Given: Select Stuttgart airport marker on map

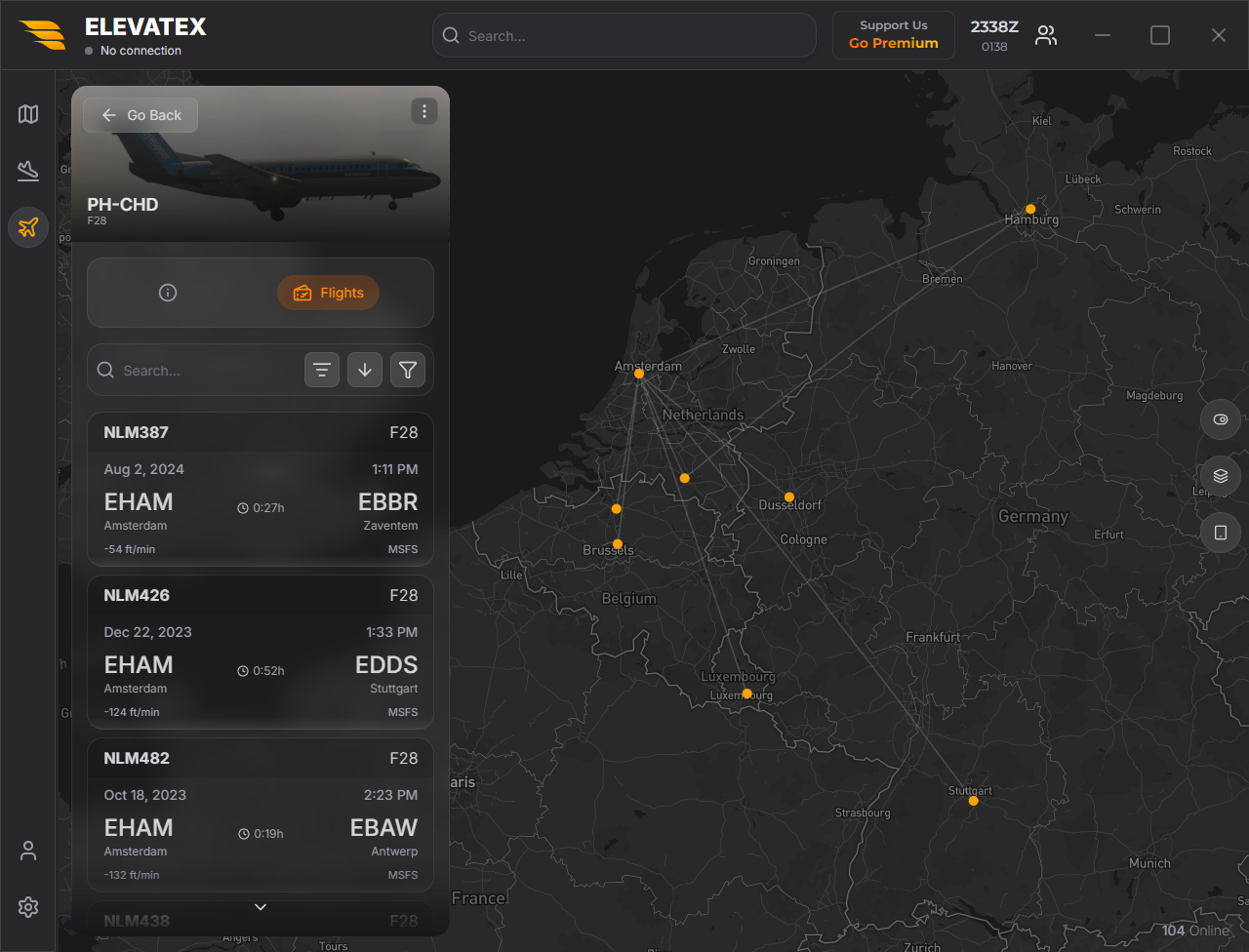Looking at the screenshot, I should (973, 801).
